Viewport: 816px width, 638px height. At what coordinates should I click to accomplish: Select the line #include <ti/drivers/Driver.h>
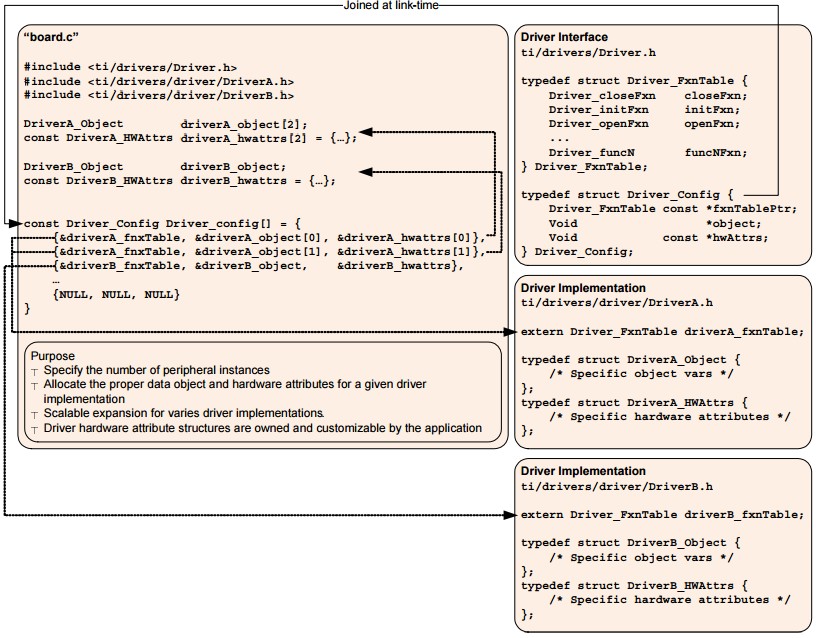tap(130, 67)
